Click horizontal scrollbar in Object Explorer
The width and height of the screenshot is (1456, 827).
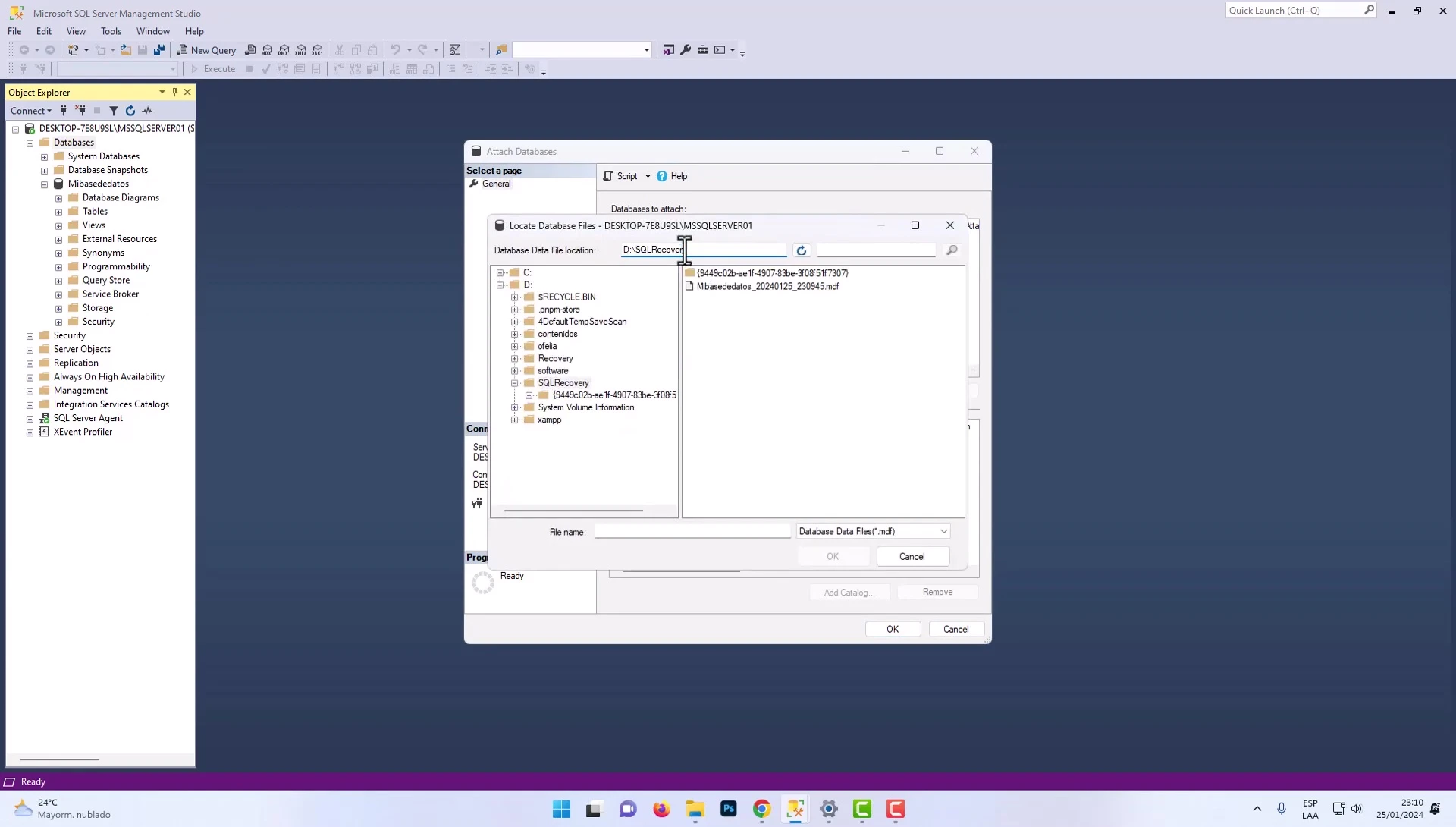click(x=59, y=759)
